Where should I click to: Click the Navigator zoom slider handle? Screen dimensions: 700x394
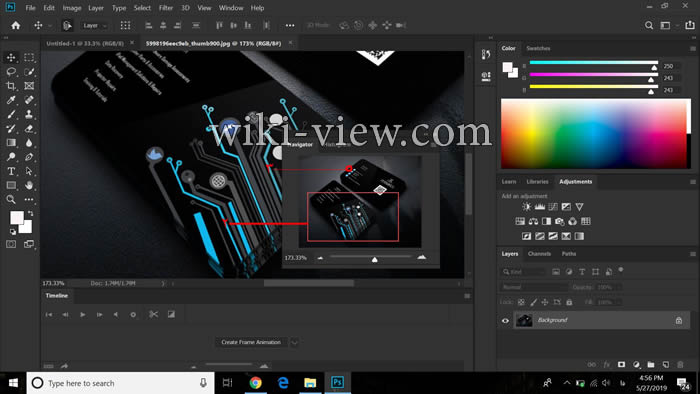coord(375,259)
